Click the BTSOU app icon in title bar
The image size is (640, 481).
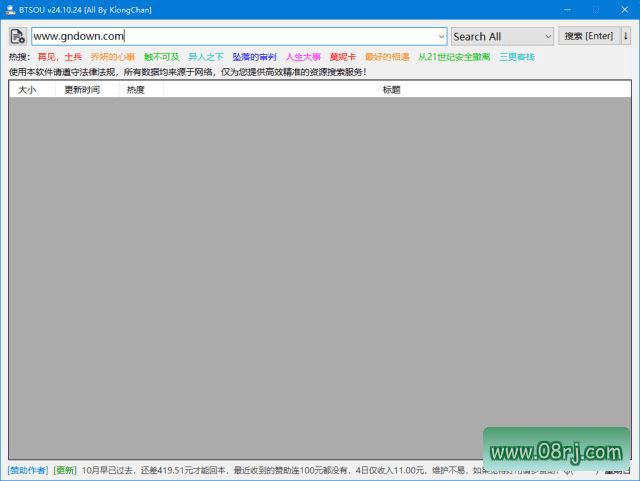[11, 9]
